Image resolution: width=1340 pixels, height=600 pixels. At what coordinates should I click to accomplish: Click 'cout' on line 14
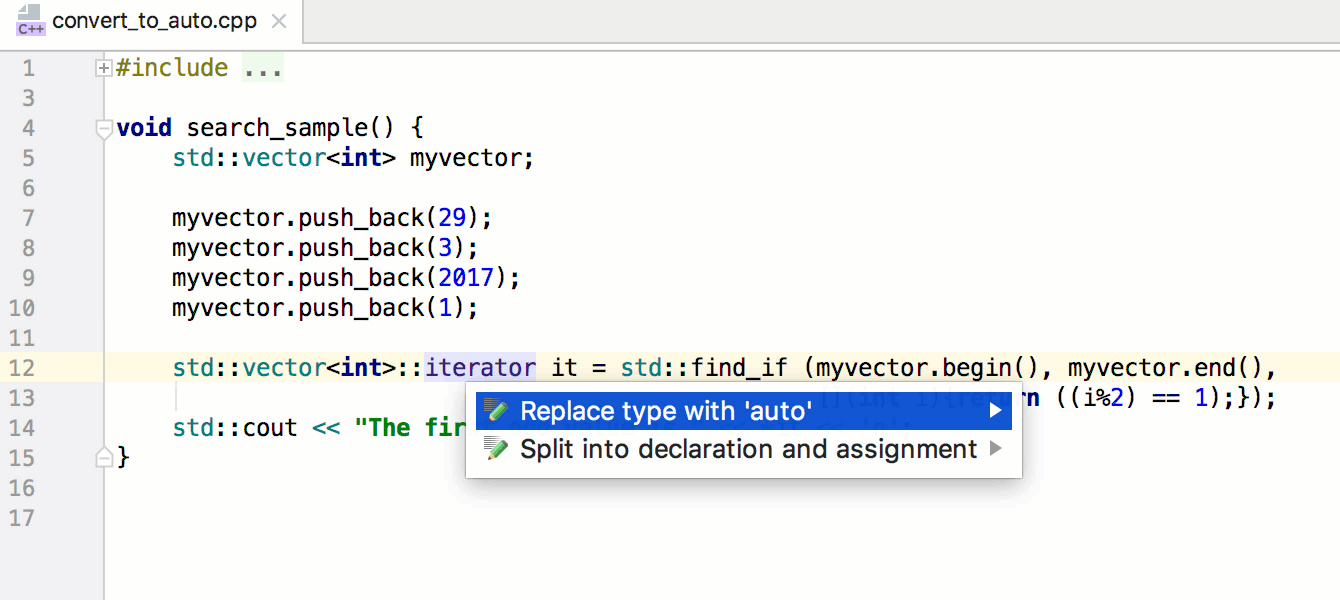[270, 428]
